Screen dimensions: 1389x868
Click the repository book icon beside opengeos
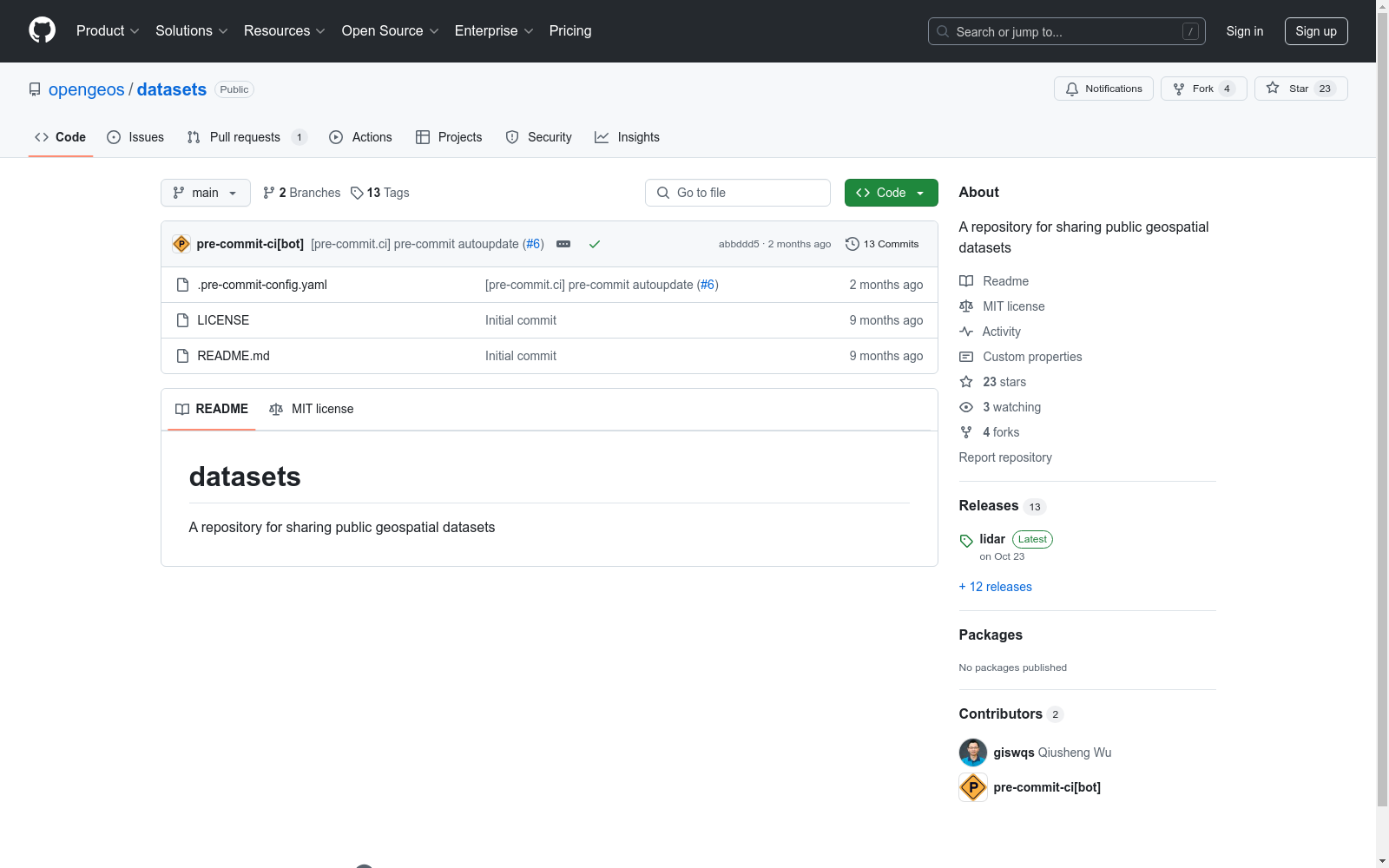[35, 89]
